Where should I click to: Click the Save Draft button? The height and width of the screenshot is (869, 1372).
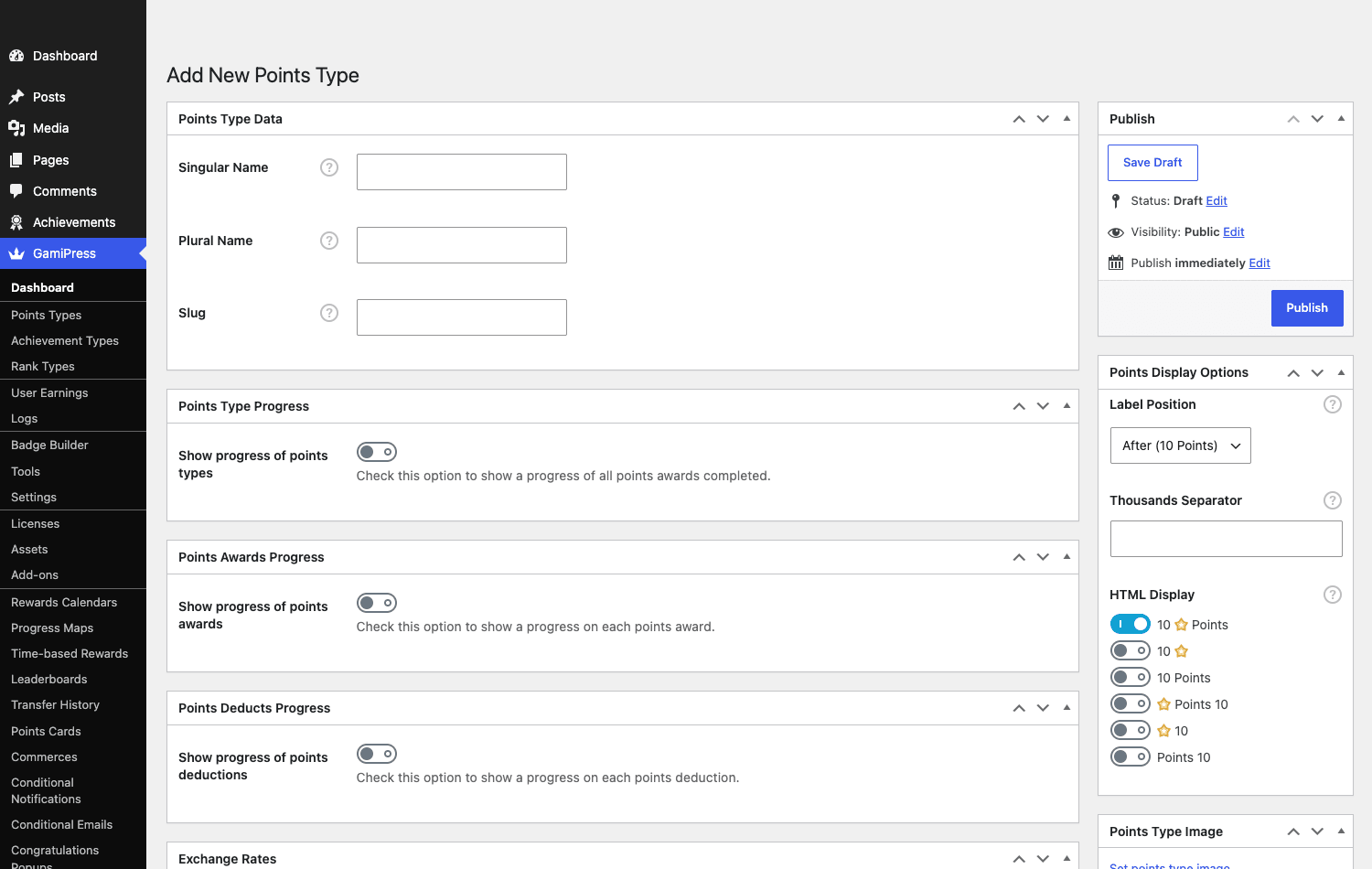tap(1152, 163)
